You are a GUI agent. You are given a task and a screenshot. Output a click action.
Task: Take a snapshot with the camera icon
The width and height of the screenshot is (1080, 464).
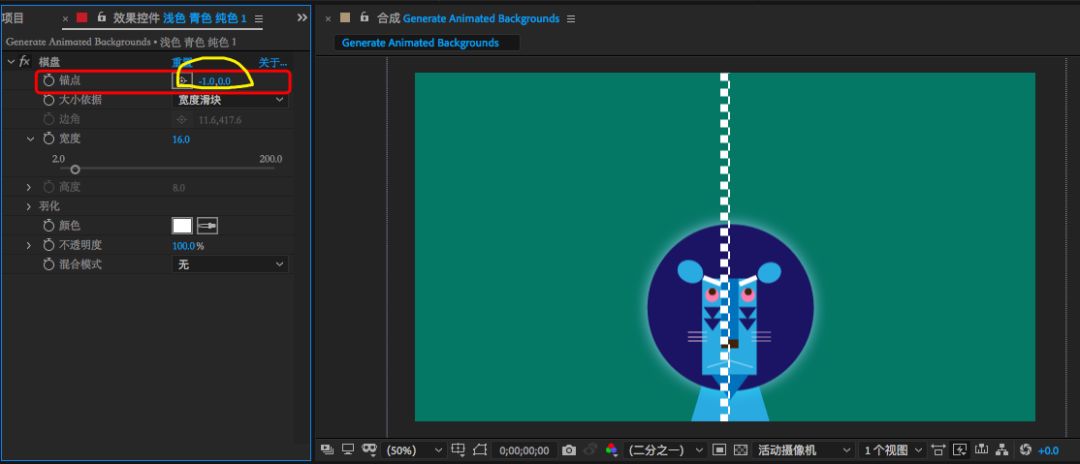tap(569, 450)
